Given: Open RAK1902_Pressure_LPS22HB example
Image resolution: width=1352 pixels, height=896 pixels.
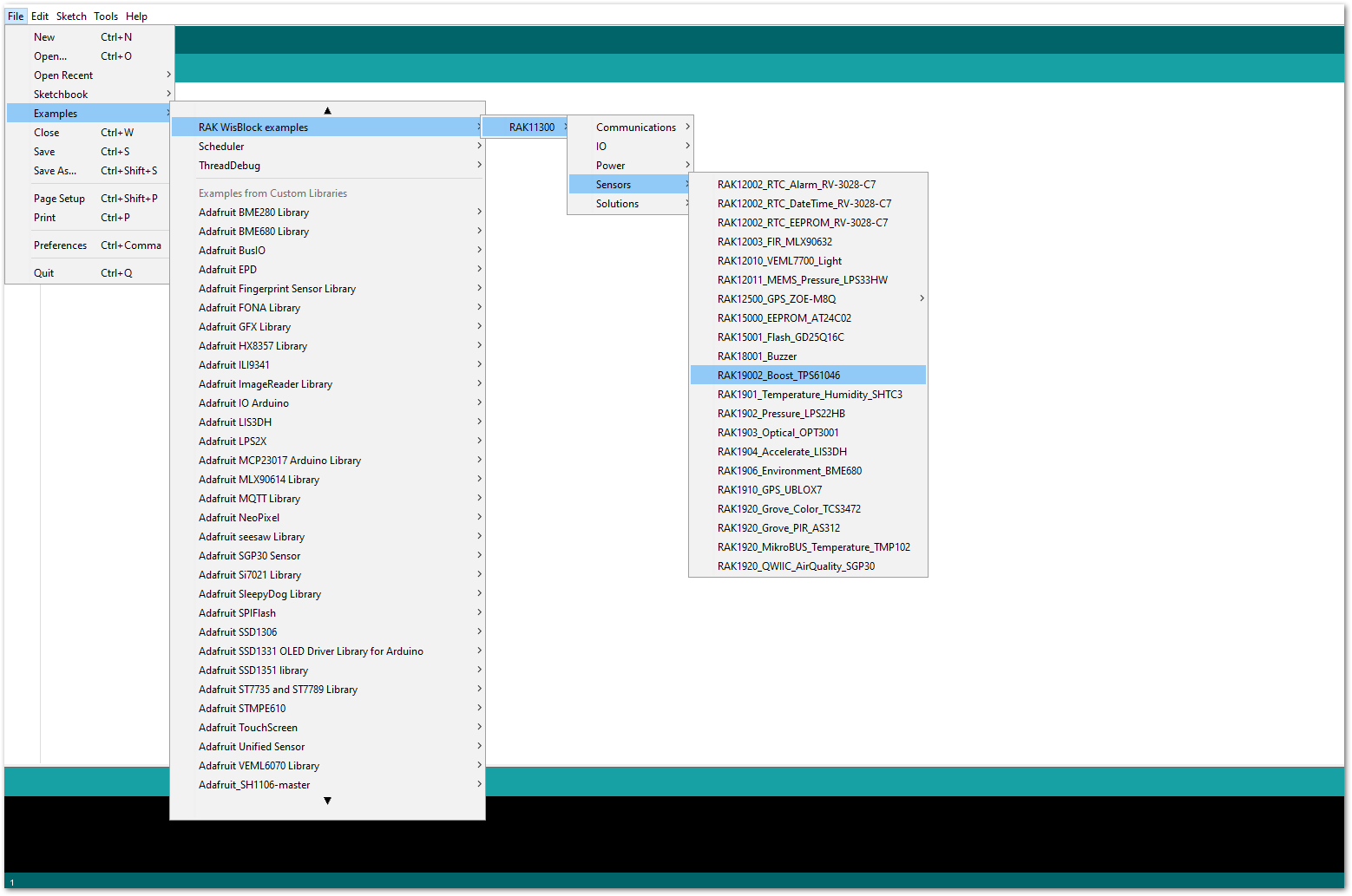Looking at the screenshot, I should 808,414.
